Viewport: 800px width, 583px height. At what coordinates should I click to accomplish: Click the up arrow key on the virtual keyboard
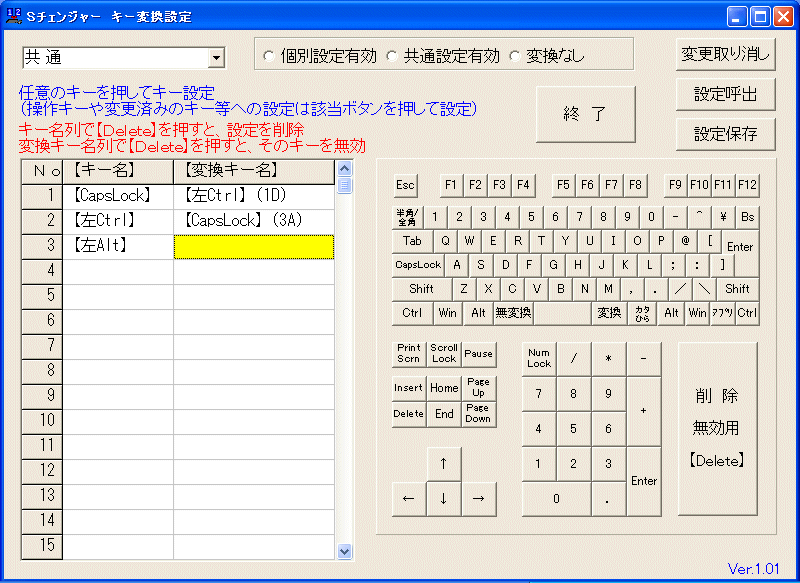coord(443,464)
